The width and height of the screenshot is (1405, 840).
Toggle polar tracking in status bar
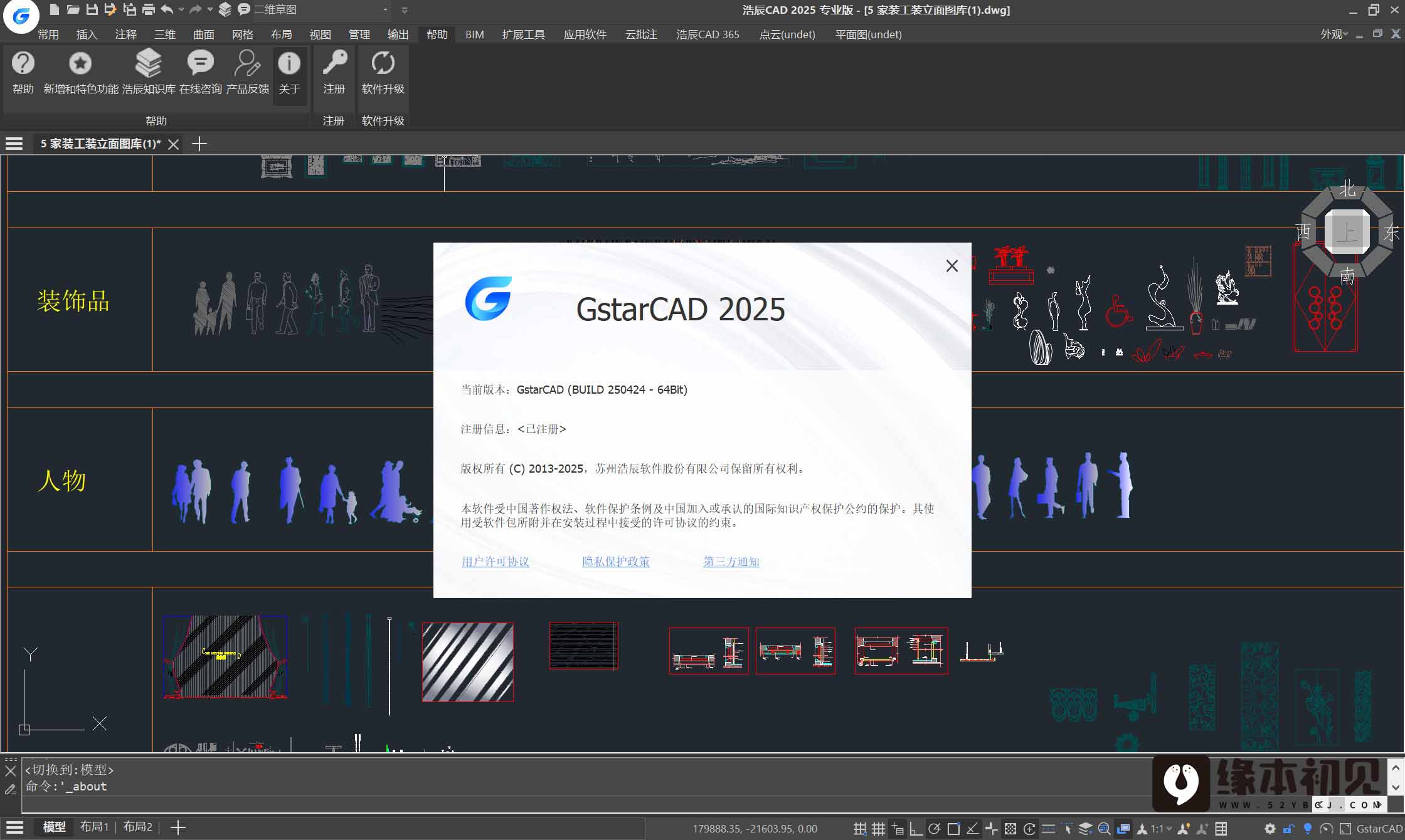pos(935,829)
